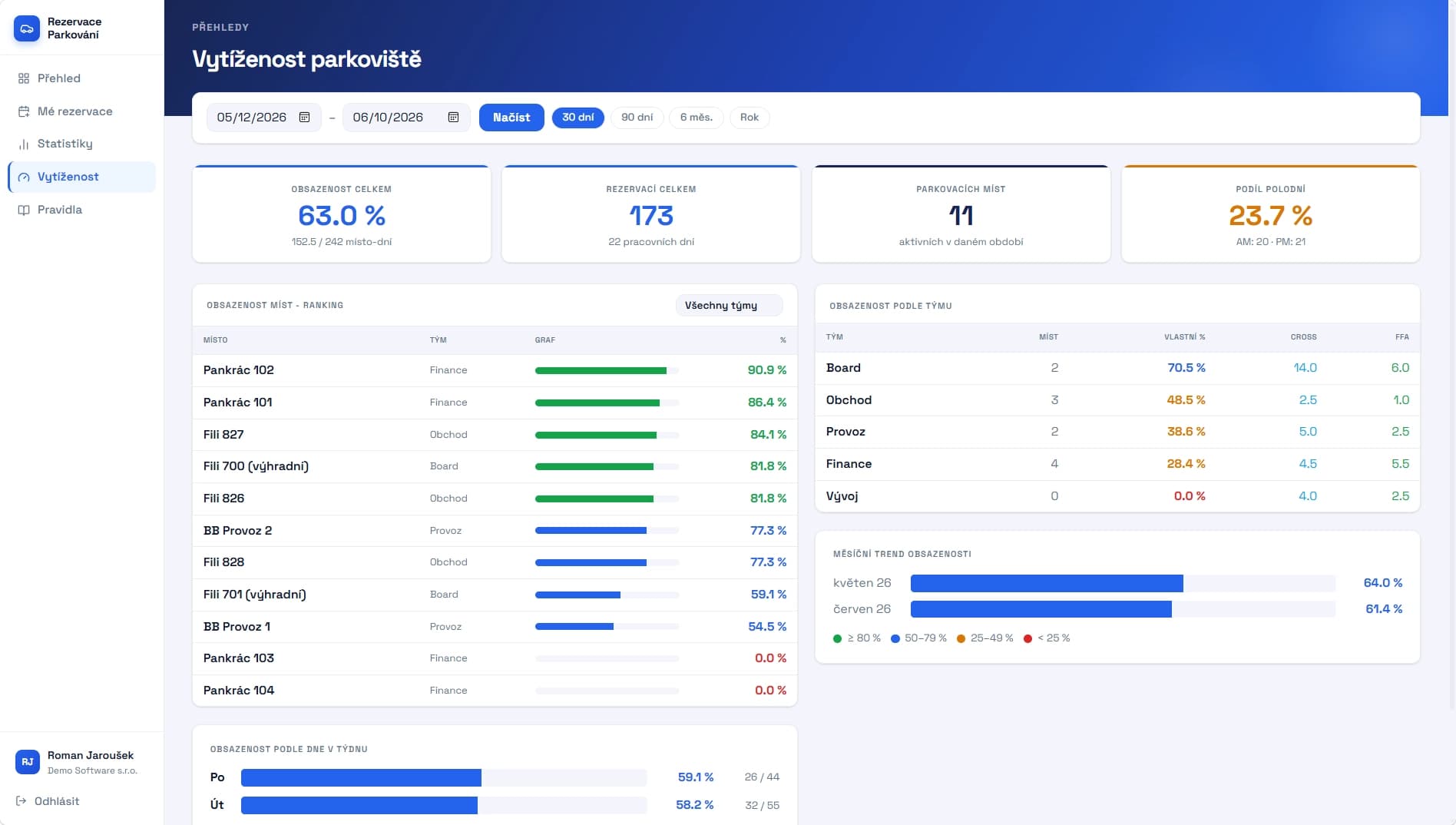Click the Statistiky bar chart icon
Screen dimensions: 1456x825
click(24, 144)
